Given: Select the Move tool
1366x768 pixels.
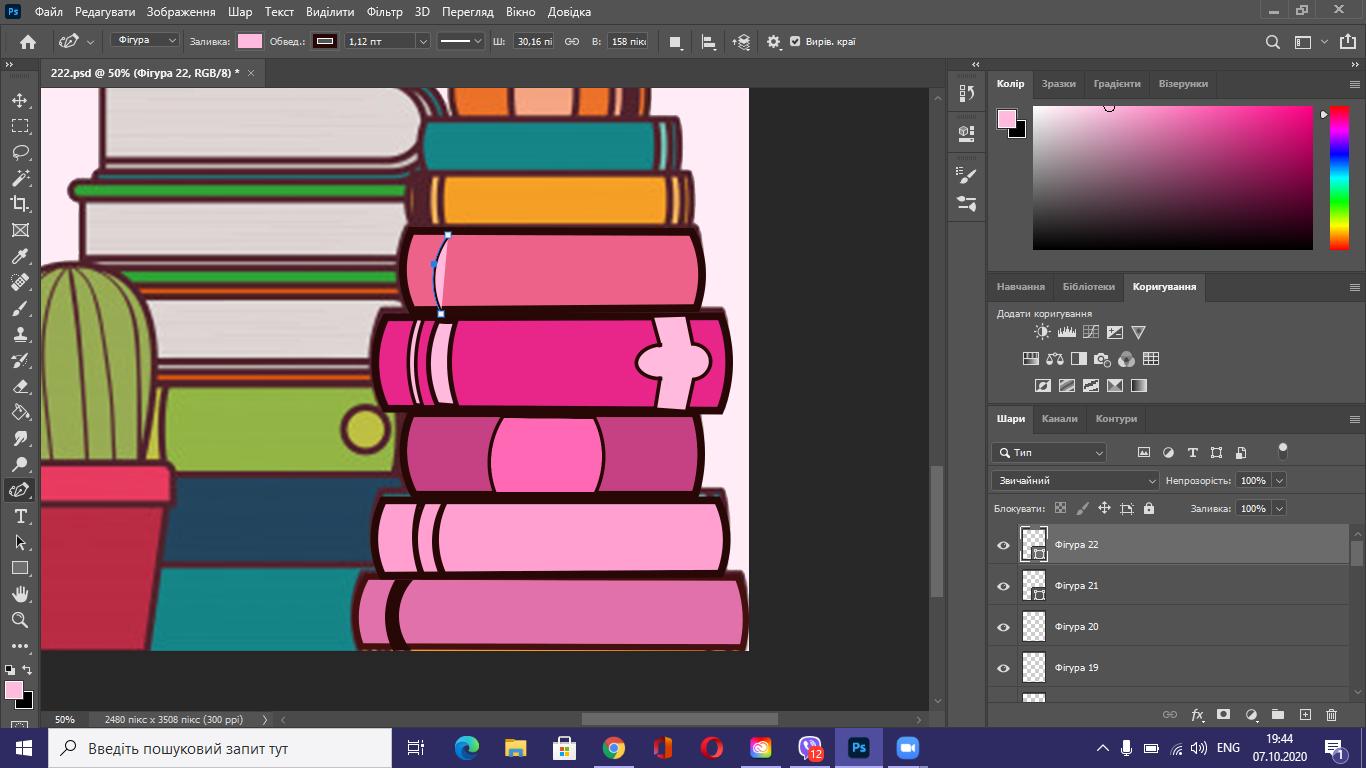Looking at the screenshot, I should point(20,100).
